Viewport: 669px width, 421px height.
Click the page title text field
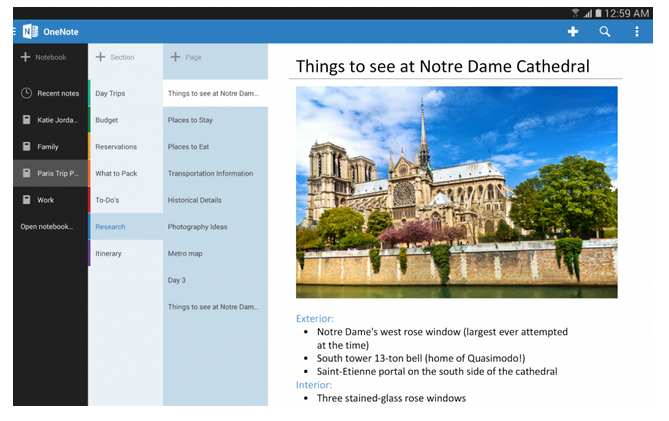coord(442,66)
